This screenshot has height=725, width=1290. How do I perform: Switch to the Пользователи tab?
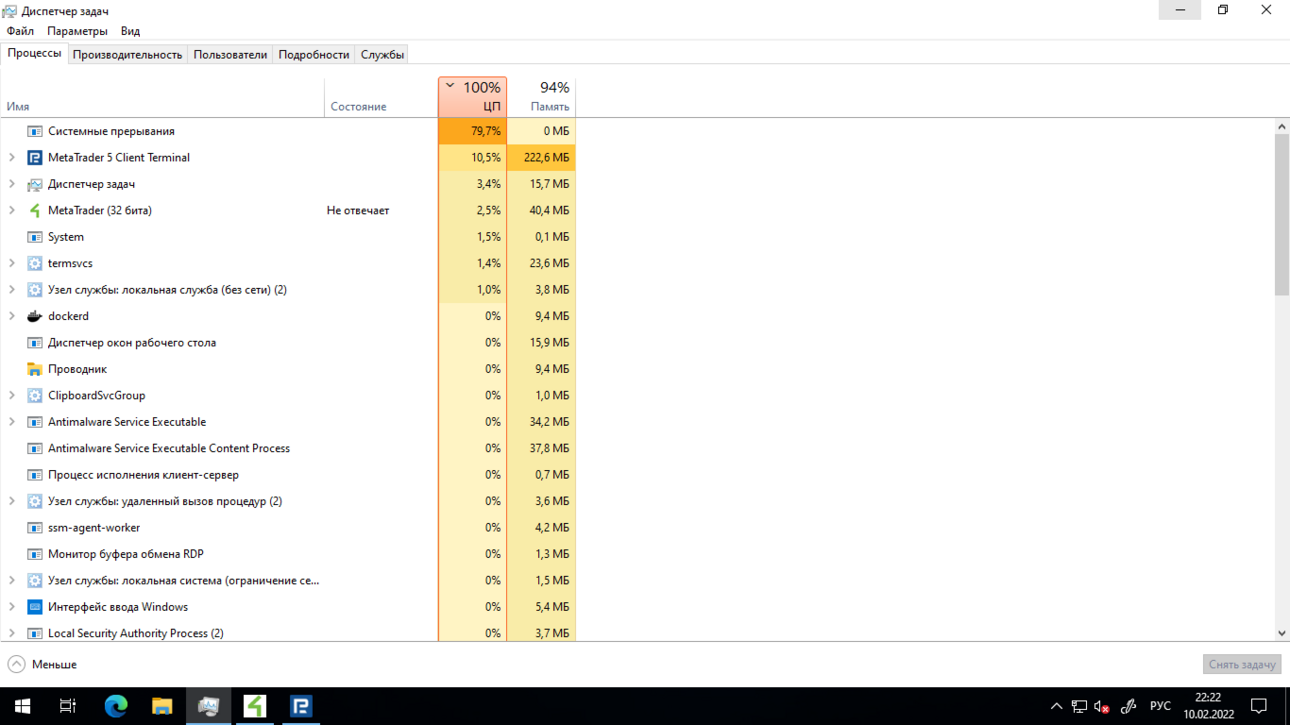click(x=230, y=54)
